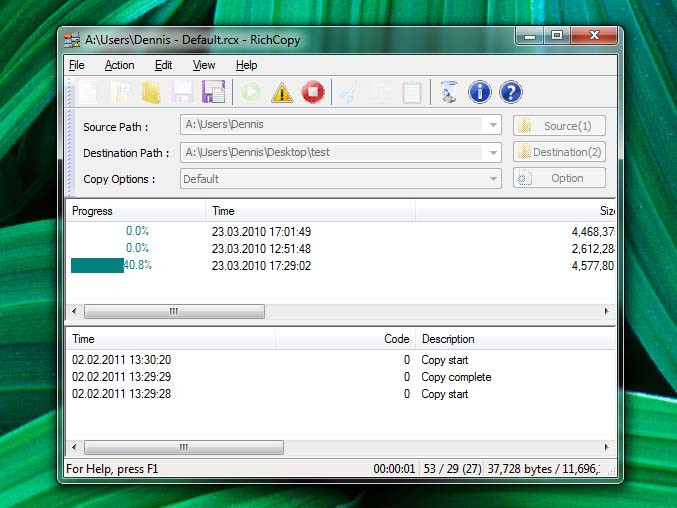Click the Time column header in progress list
The height and width of the screenshot is (508, 677).
(x=310, y=211)
